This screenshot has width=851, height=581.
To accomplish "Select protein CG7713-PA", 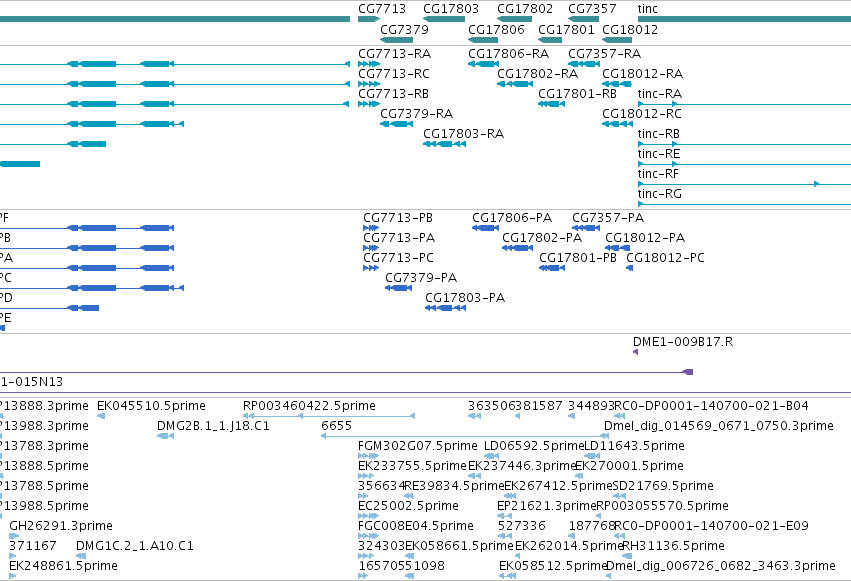I will 371,248.
